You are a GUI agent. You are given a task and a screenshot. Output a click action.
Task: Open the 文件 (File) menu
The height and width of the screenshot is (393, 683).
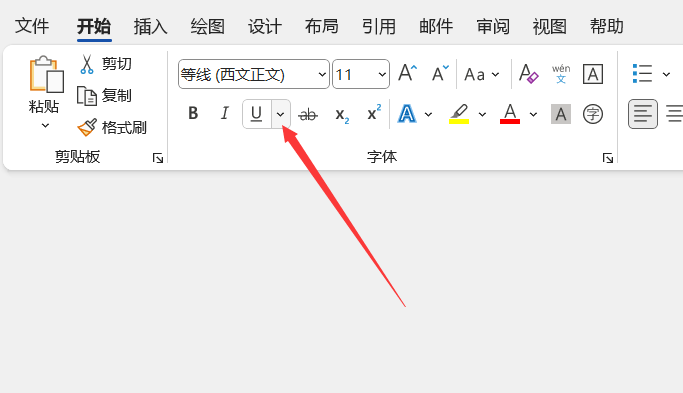point(32,26)
